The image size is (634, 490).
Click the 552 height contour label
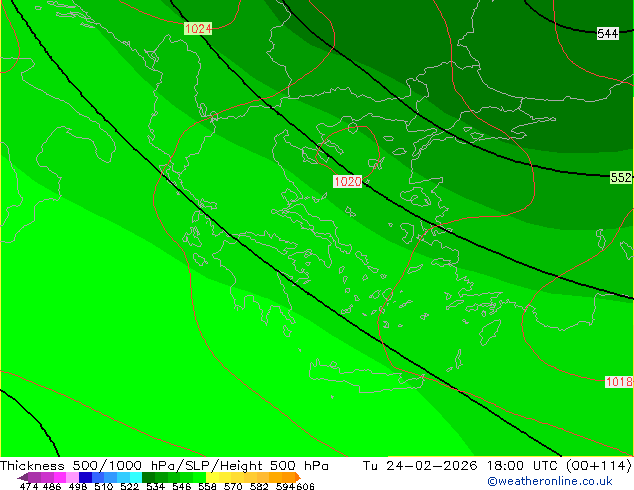click(x=621, y=177)
